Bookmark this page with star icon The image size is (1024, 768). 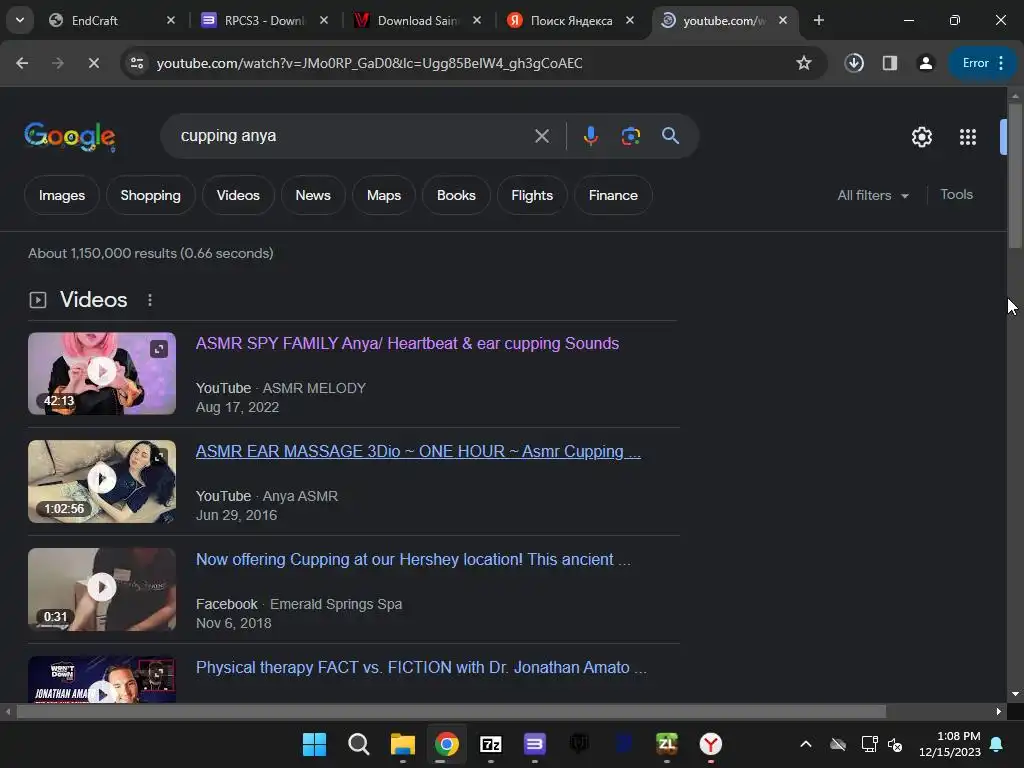point(804,63)
